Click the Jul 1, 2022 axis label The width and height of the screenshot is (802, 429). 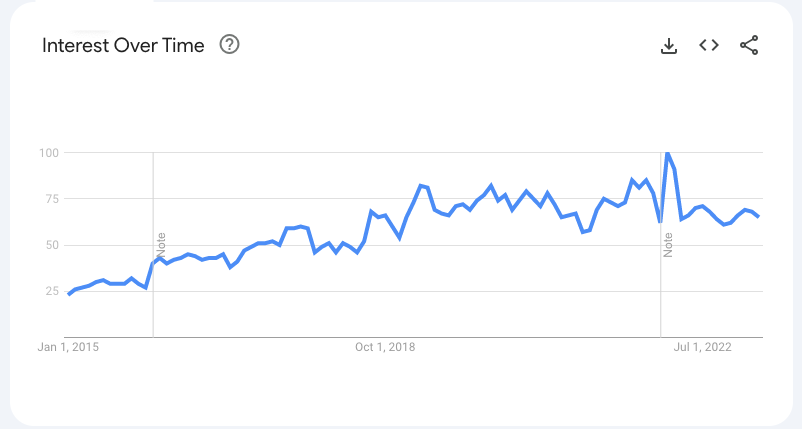click(703, 348)
